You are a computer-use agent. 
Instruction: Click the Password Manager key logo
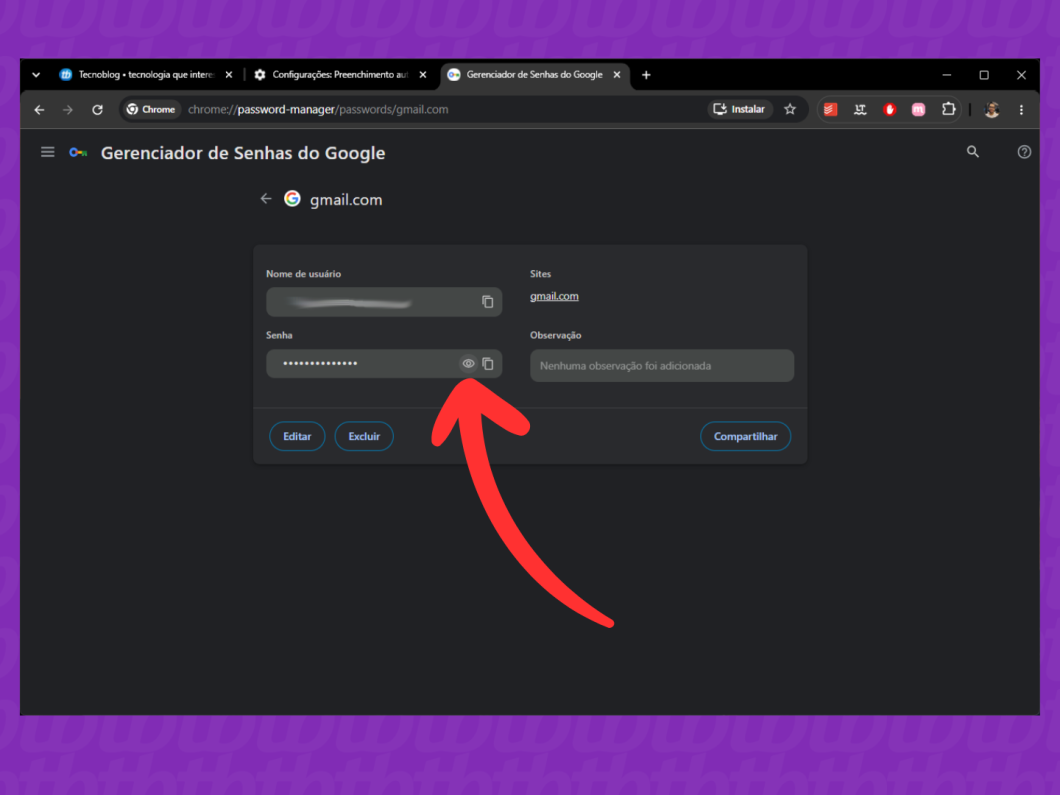click(78, 153)
